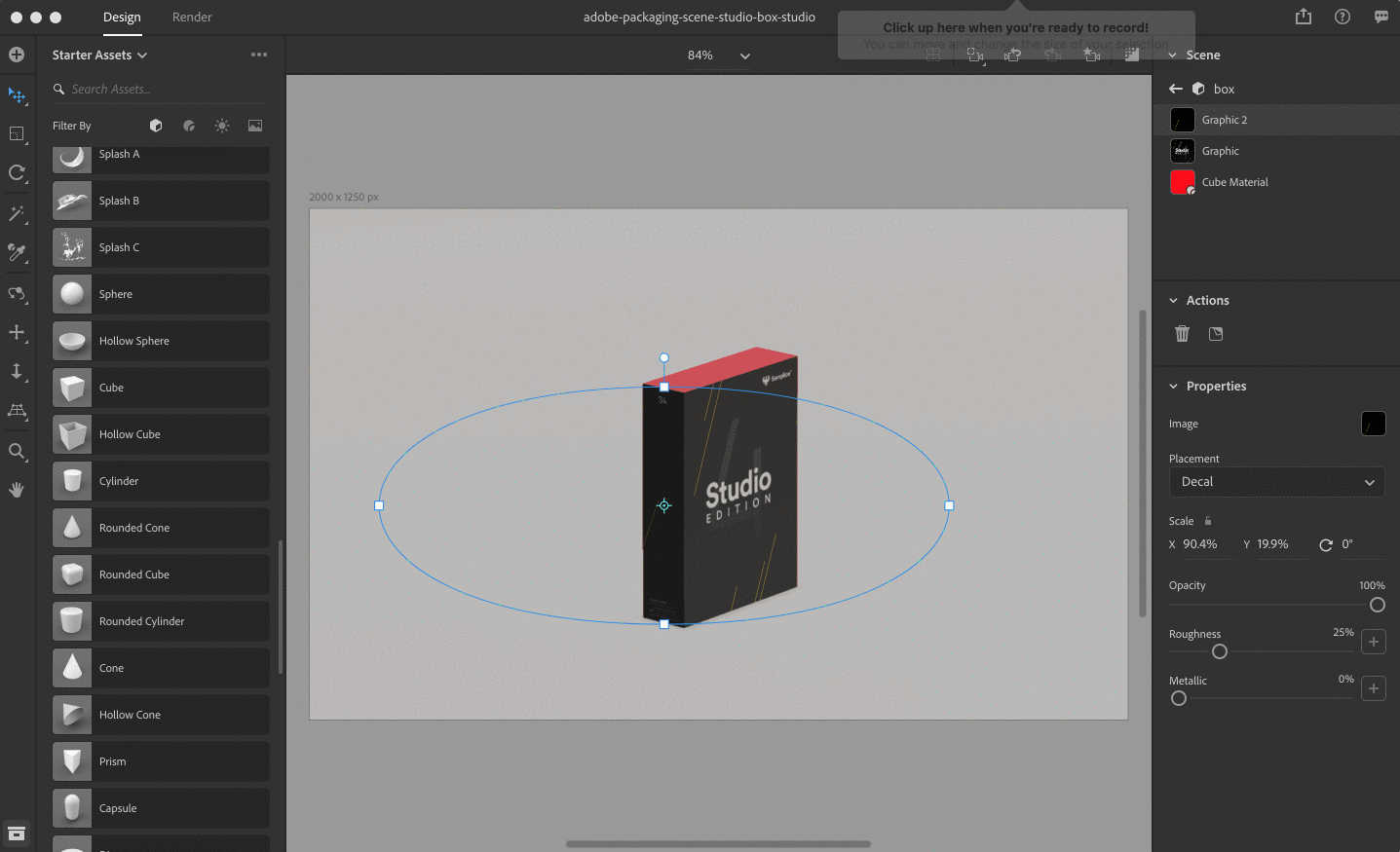Select the Pan camera tool

pyautogui.click(x=17, y=332)
